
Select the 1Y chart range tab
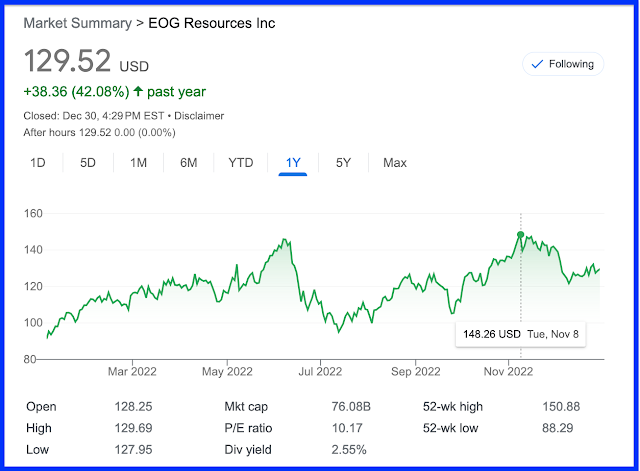click(293, 163)
